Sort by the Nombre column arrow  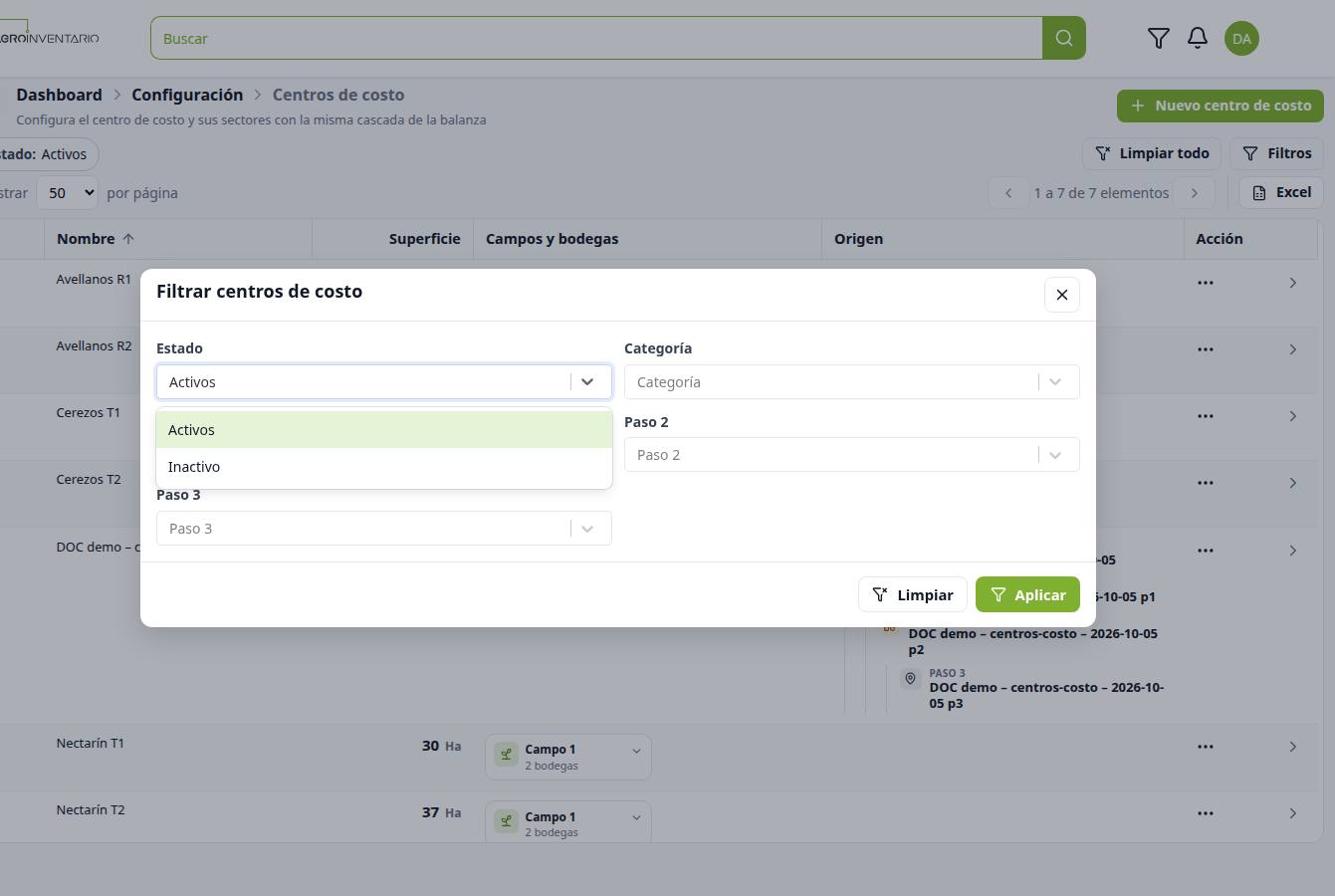[127, 239]
